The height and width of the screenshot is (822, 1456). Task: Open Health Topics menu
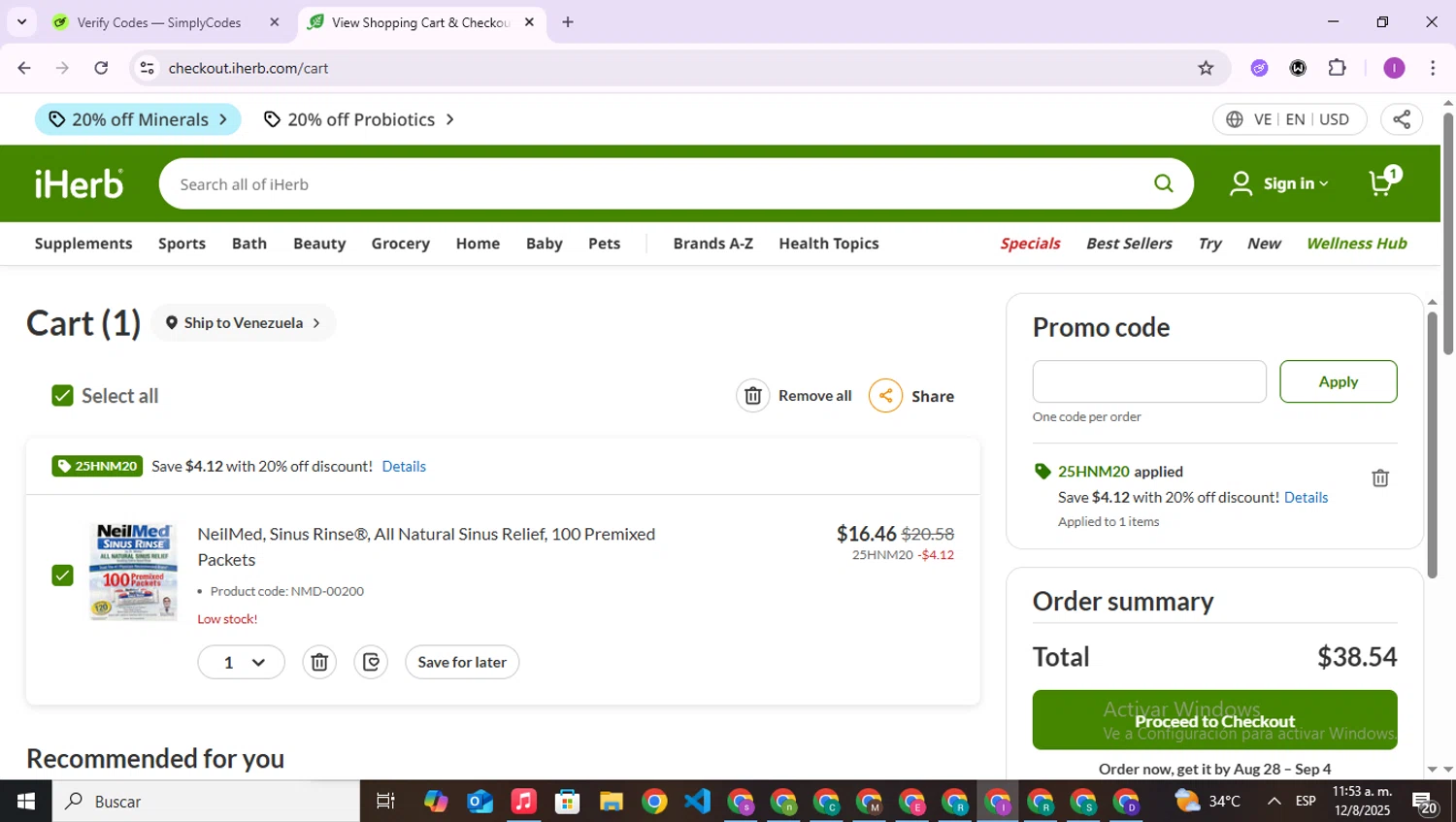point(828,244)
